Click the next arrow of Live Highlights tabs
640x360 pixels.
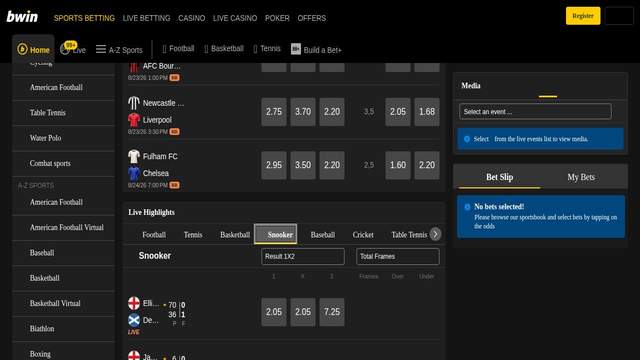coord(436,234)
